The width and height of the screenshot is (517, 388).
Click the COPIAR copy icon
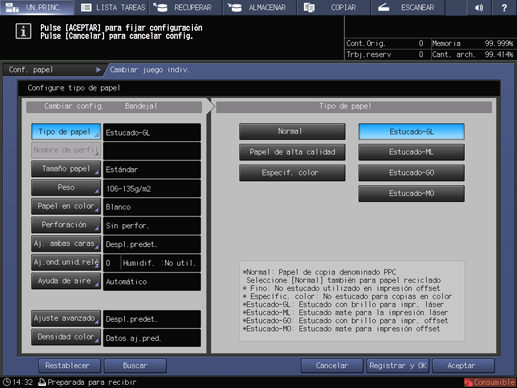[309, 7]
